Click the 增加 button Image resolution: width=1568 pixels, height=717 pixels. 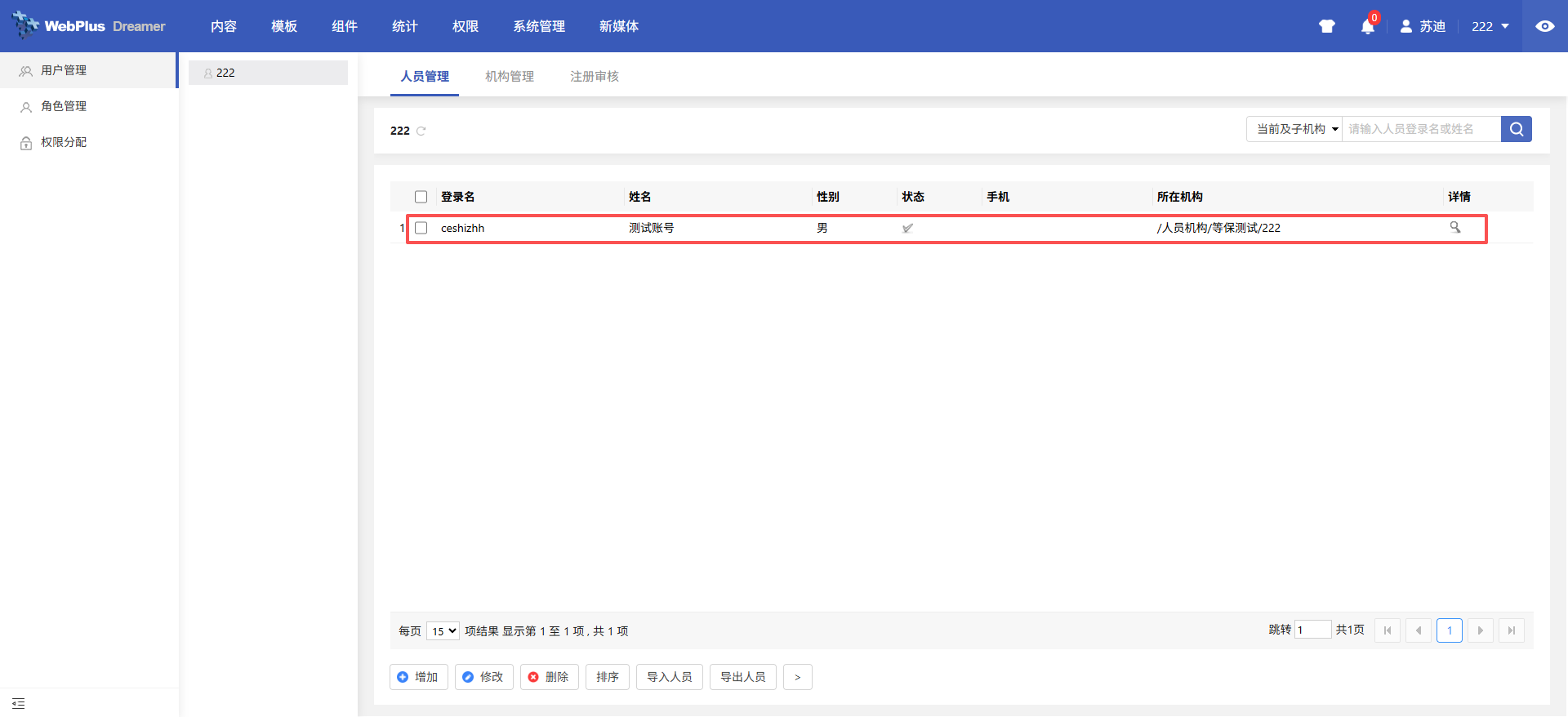point(418,677)
